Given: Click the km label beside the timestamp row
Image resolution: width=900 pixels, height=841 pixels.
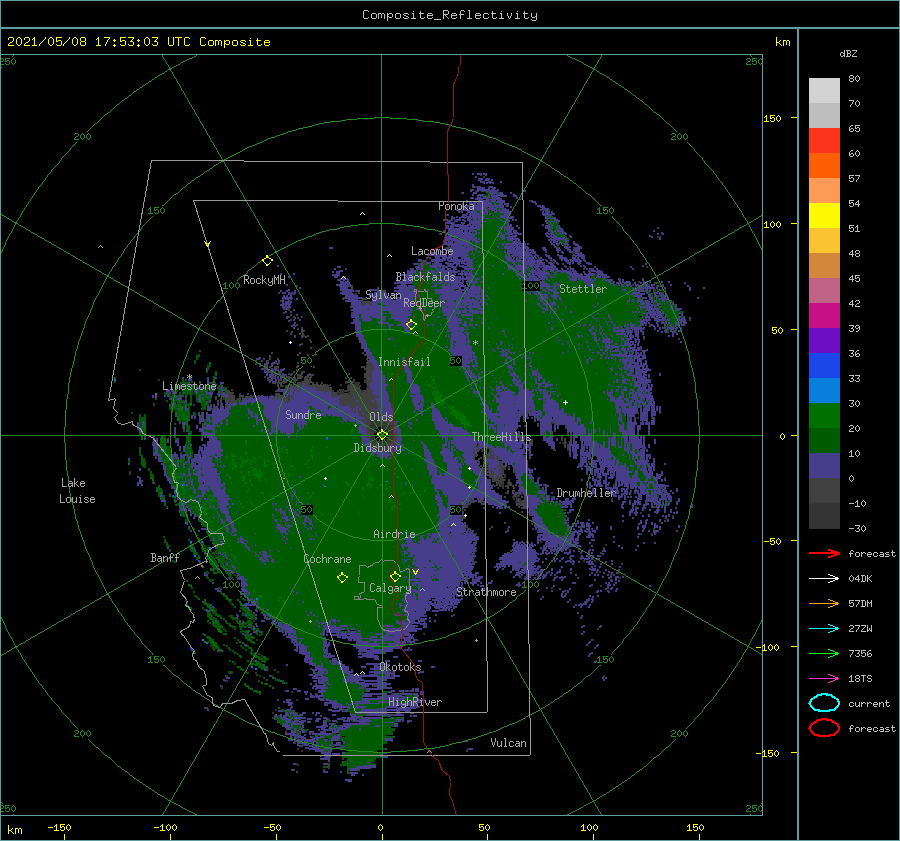Looking at the screenshot, I should [x=782, y=42].
